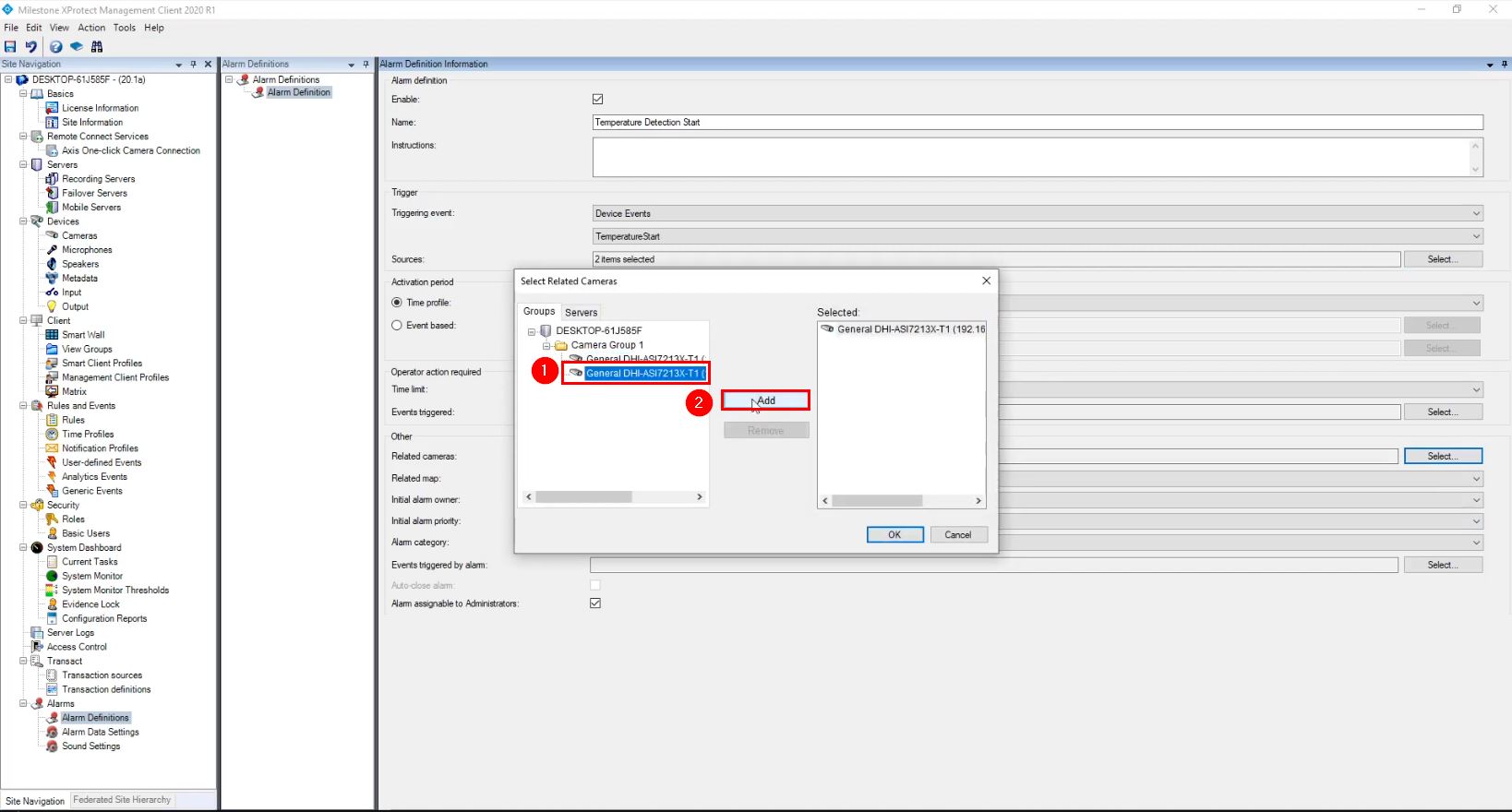Click the Save icon in the toolbar
The width and height of the screenshot is (1512, 812).
point(10,46)
